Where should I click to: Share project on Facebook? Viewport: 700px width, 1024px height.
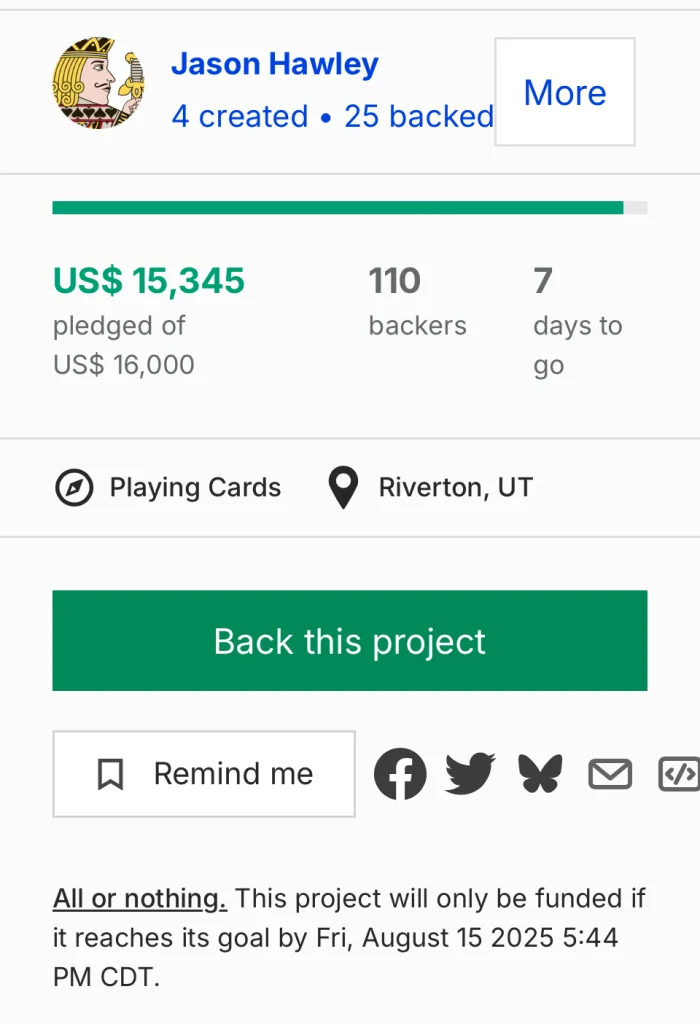pyautogui.click(x=400, y=774)
